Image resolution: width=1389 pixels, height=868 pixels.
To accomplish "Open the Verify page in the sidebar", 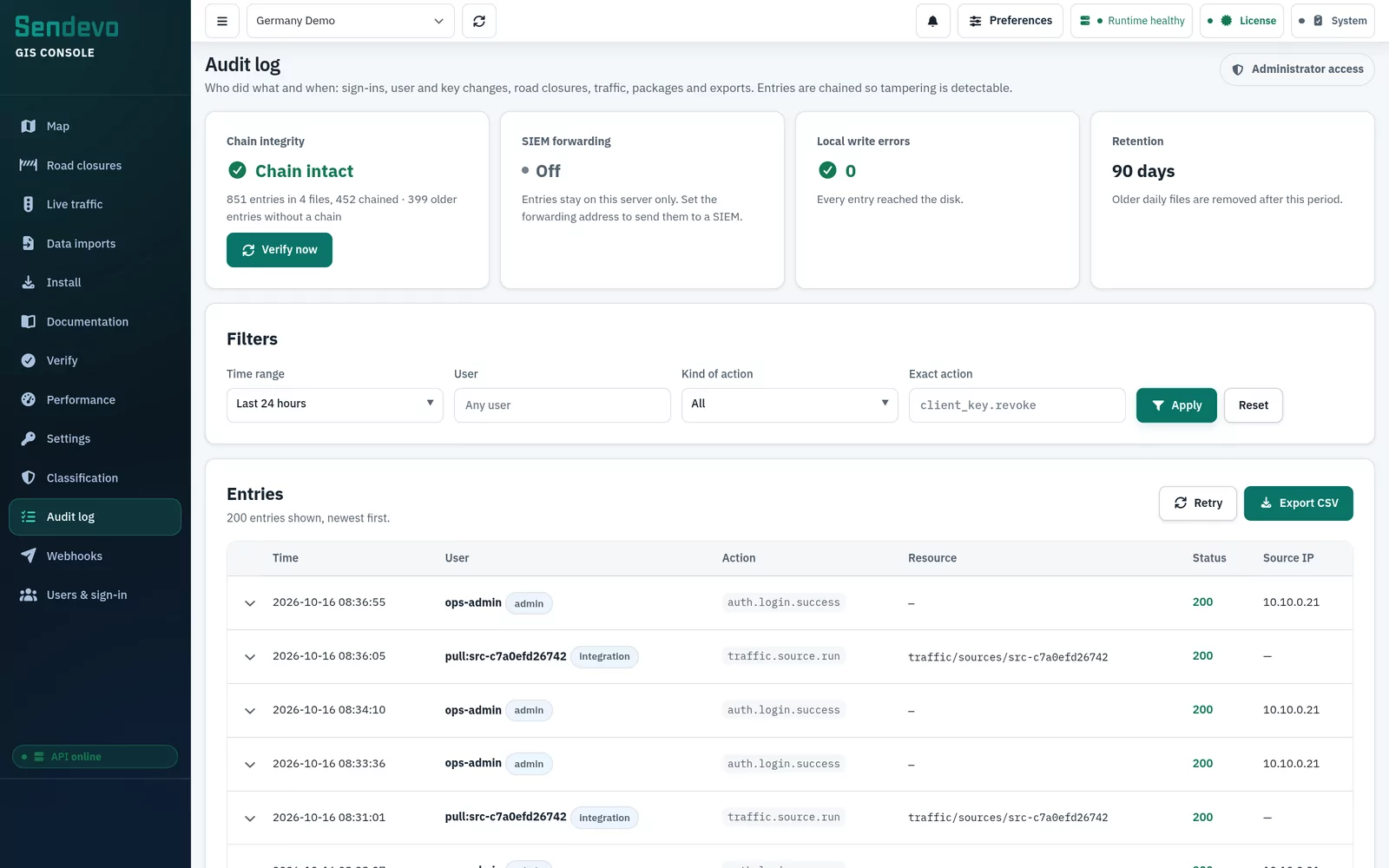I will [95, 360].
